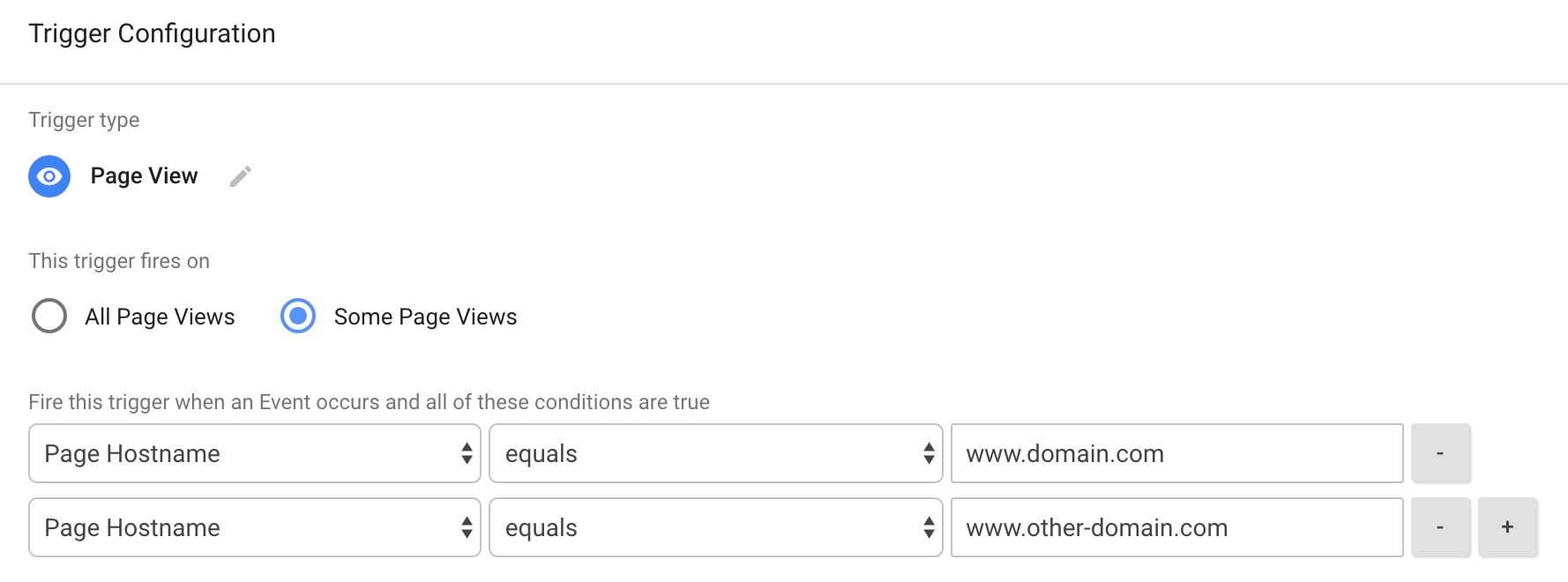Open second row's Page Hostname dropdown
Screen dimensions: 1568x582
(x=255, y=527)
